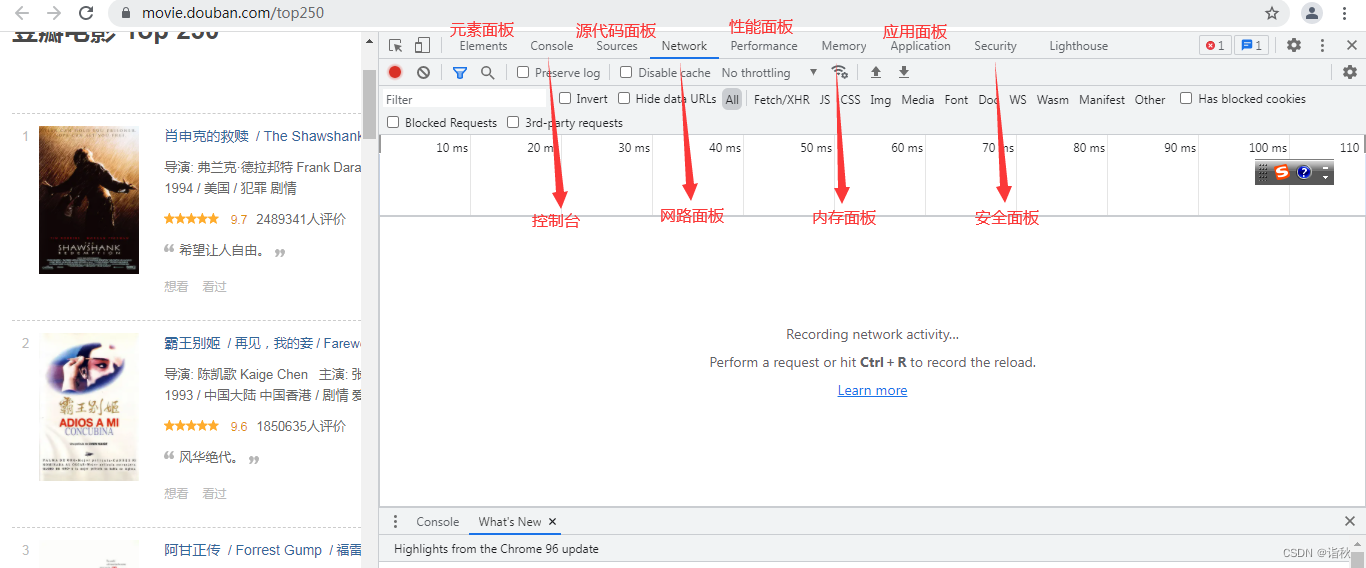Filter requests by Font

956,99
